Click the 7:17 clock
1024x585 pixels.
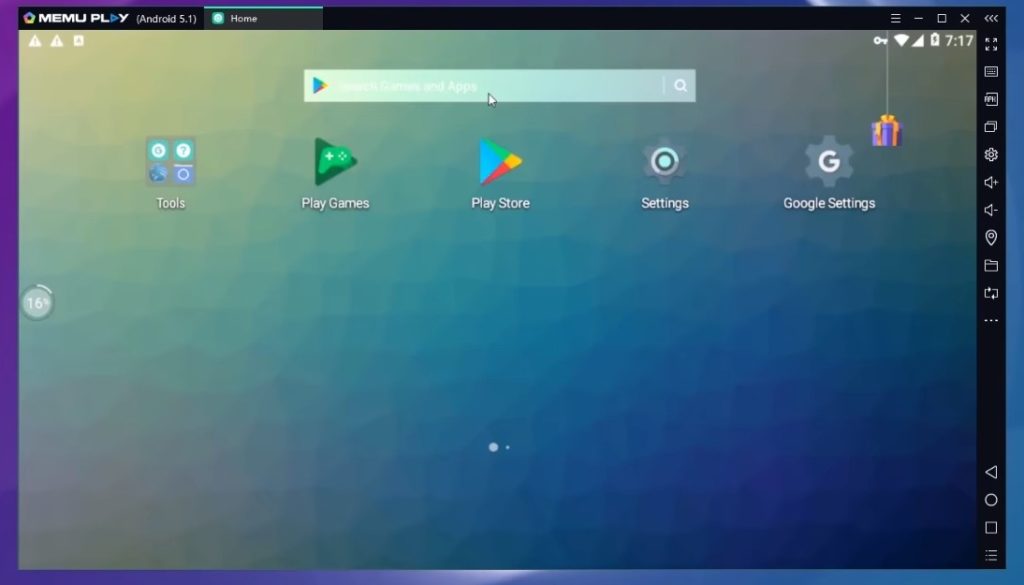959,40
